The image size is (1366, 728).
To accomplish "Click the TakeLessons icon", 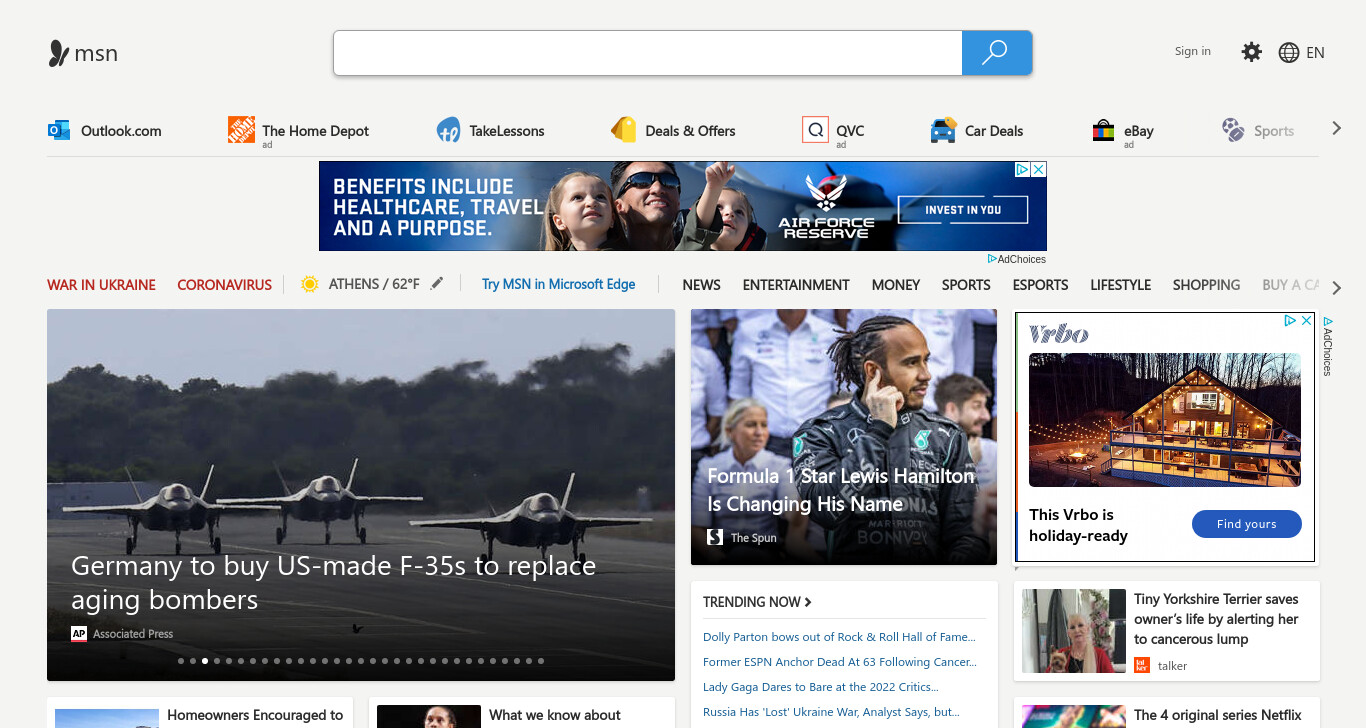I will coord(448,130).
